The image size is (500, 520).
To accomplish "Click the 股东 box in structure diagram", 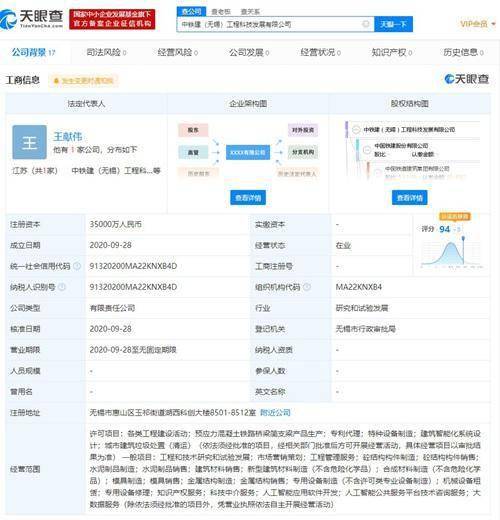I will [x=193, y=130].
